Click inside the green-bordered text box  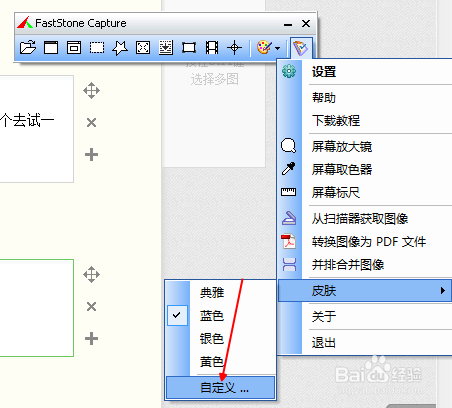pyautogui.click(x=37, y=308)
